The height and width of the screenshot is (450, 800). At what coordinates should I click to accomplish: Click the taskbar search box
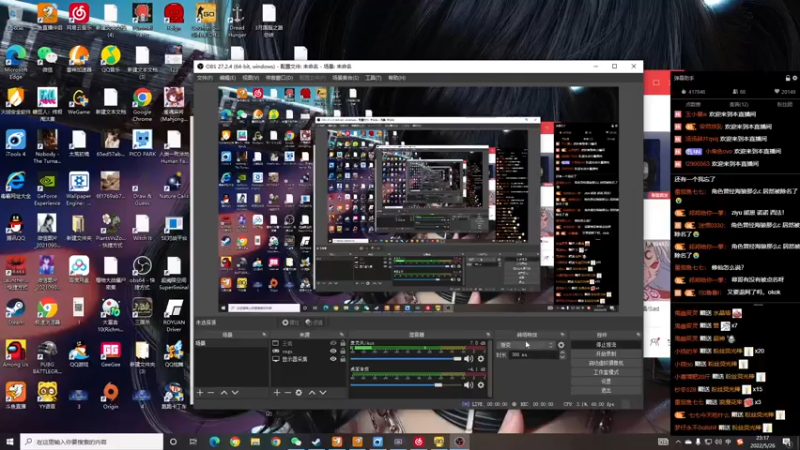pyautogui.click(x=92, y=441)
